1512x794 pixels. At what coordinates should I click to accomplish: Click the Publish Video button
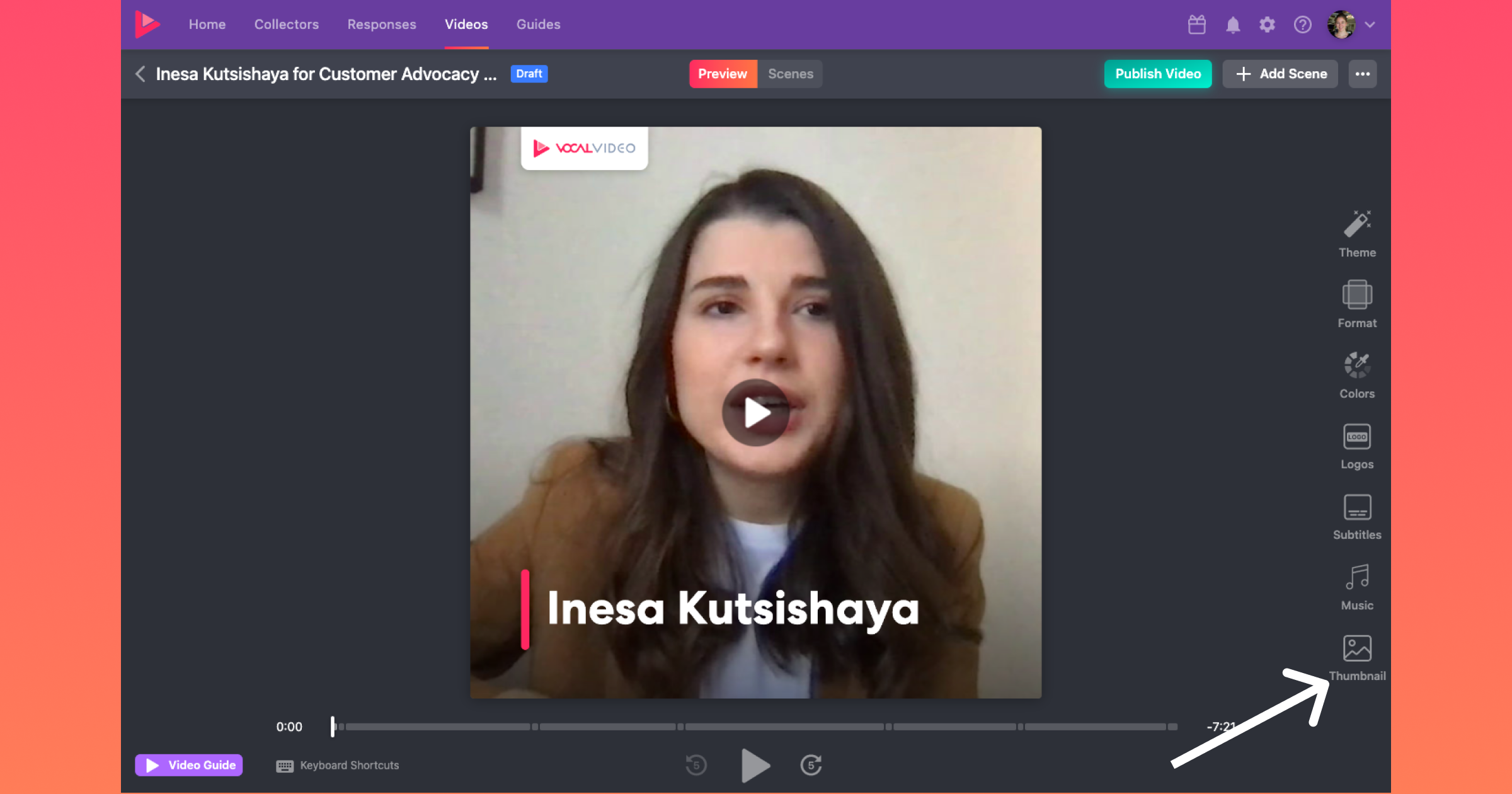pyautogui.click(x=1157, y=74)
